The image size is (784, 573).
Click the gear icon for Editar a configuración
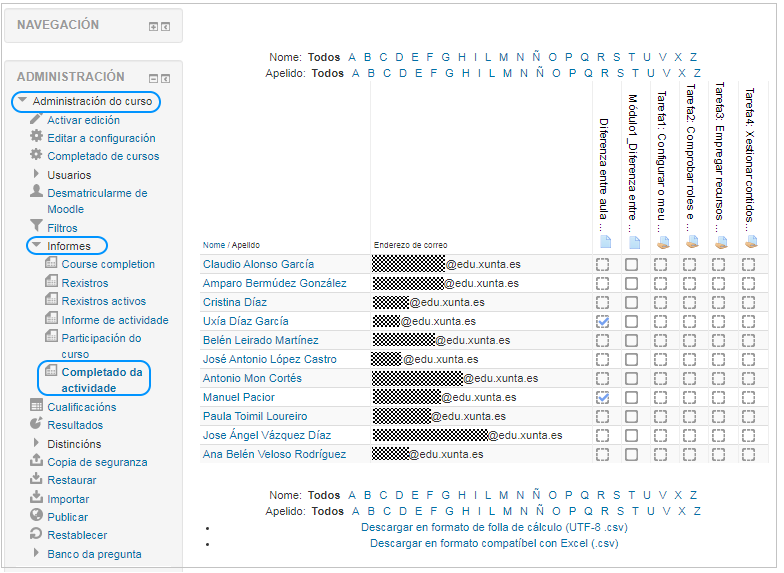[37, 138]
